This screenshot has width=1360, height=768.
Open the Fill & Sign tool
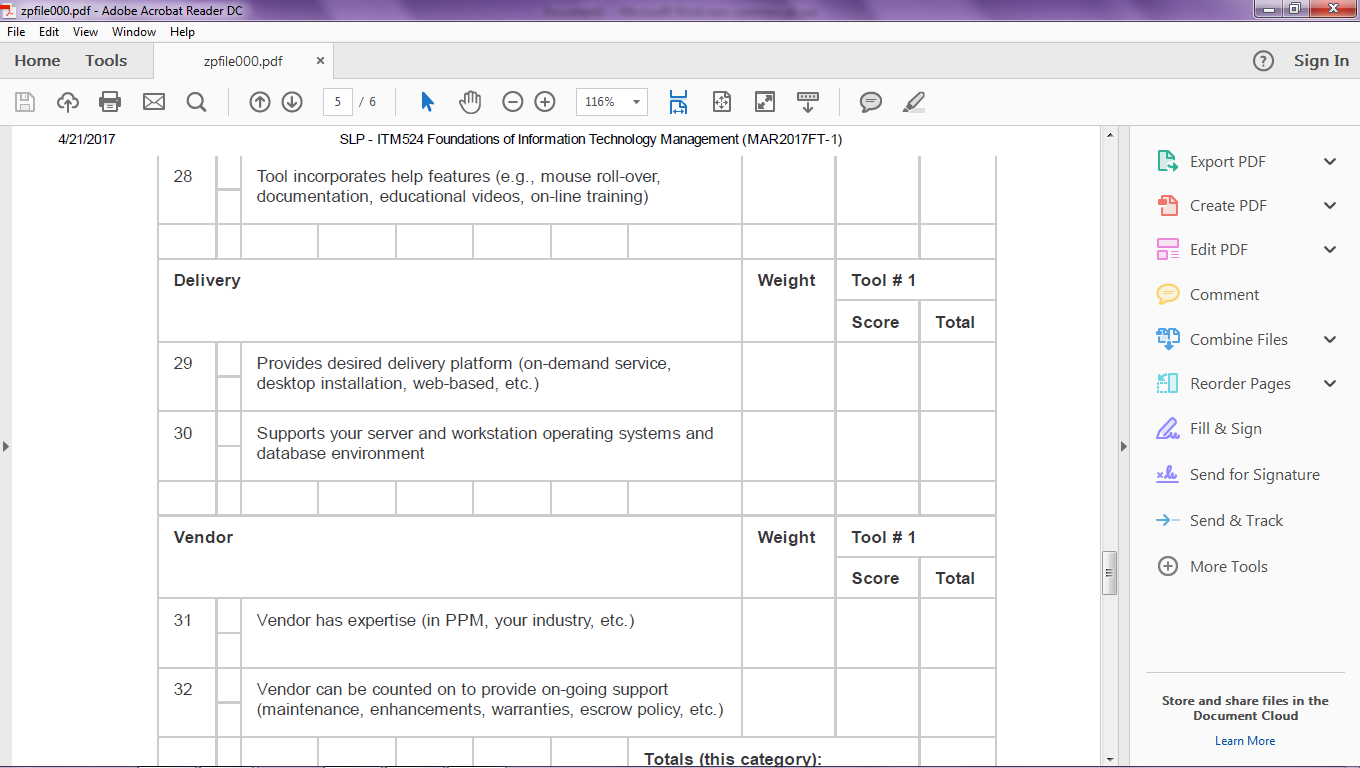click(1224, 428)
